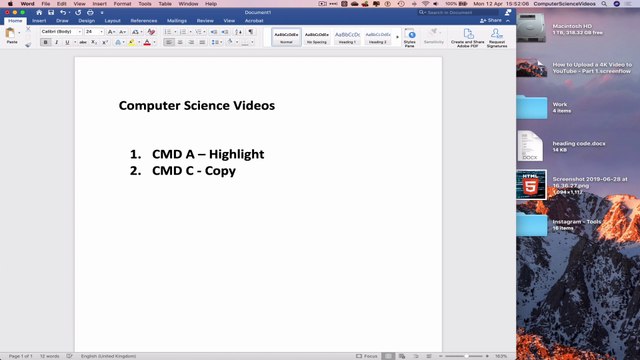Click the Search in Document field
This screenshot has height=360, width=640.
pos(458,13)
